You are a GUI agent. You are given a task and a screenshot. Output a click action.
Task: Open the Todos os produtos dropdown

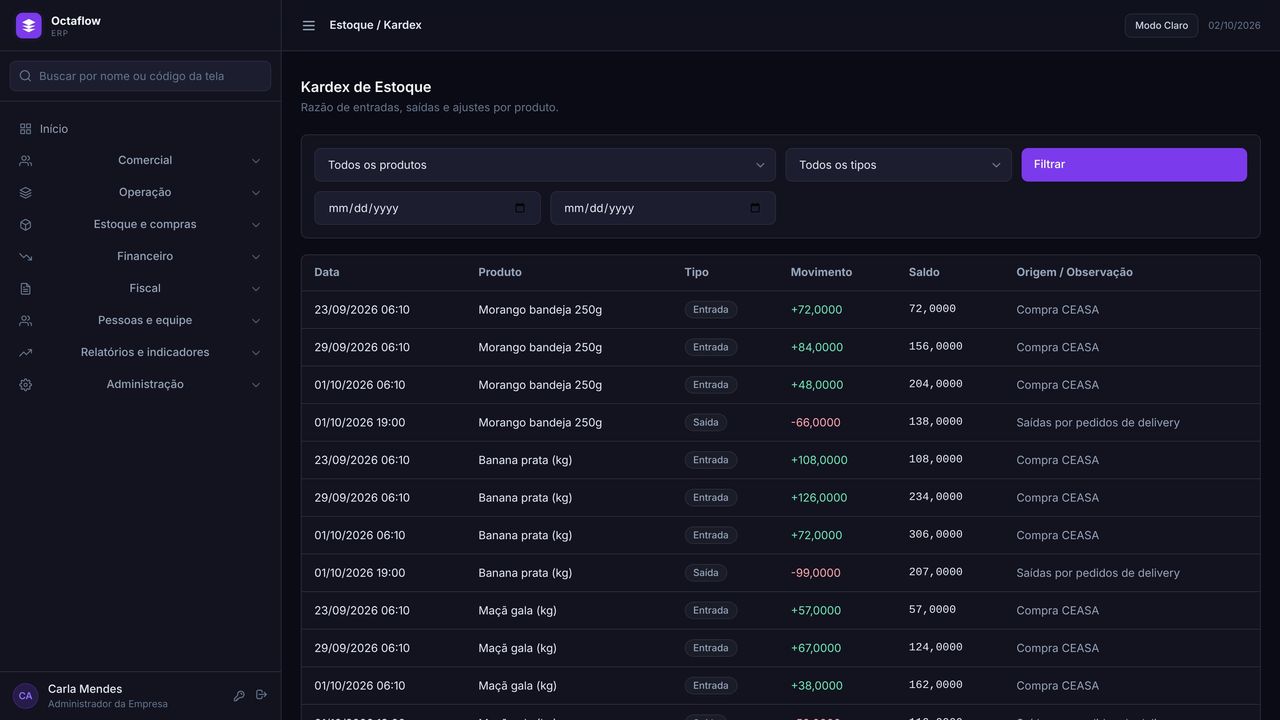[545, 165]
